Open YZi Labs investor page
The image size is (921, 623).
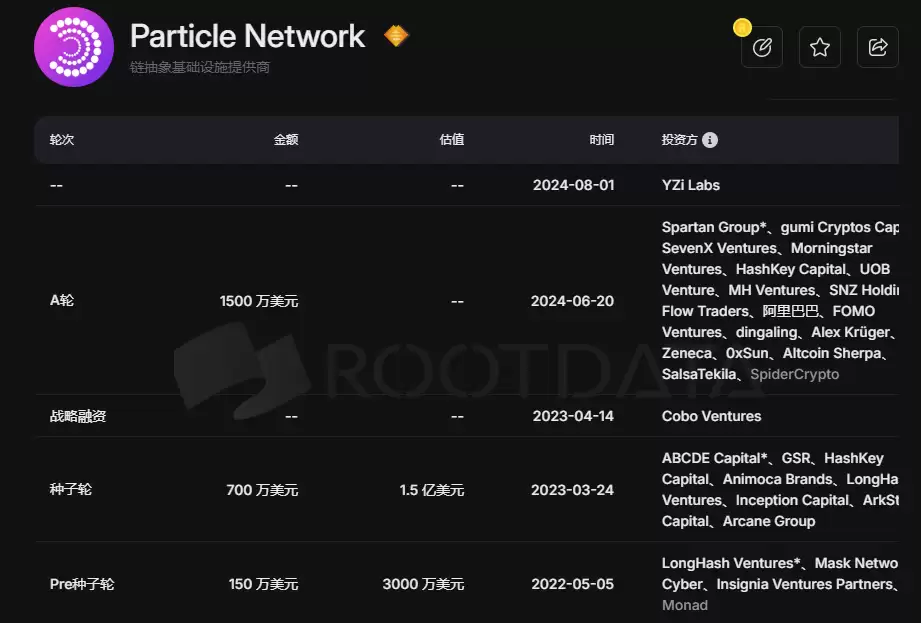pos(691,185)
